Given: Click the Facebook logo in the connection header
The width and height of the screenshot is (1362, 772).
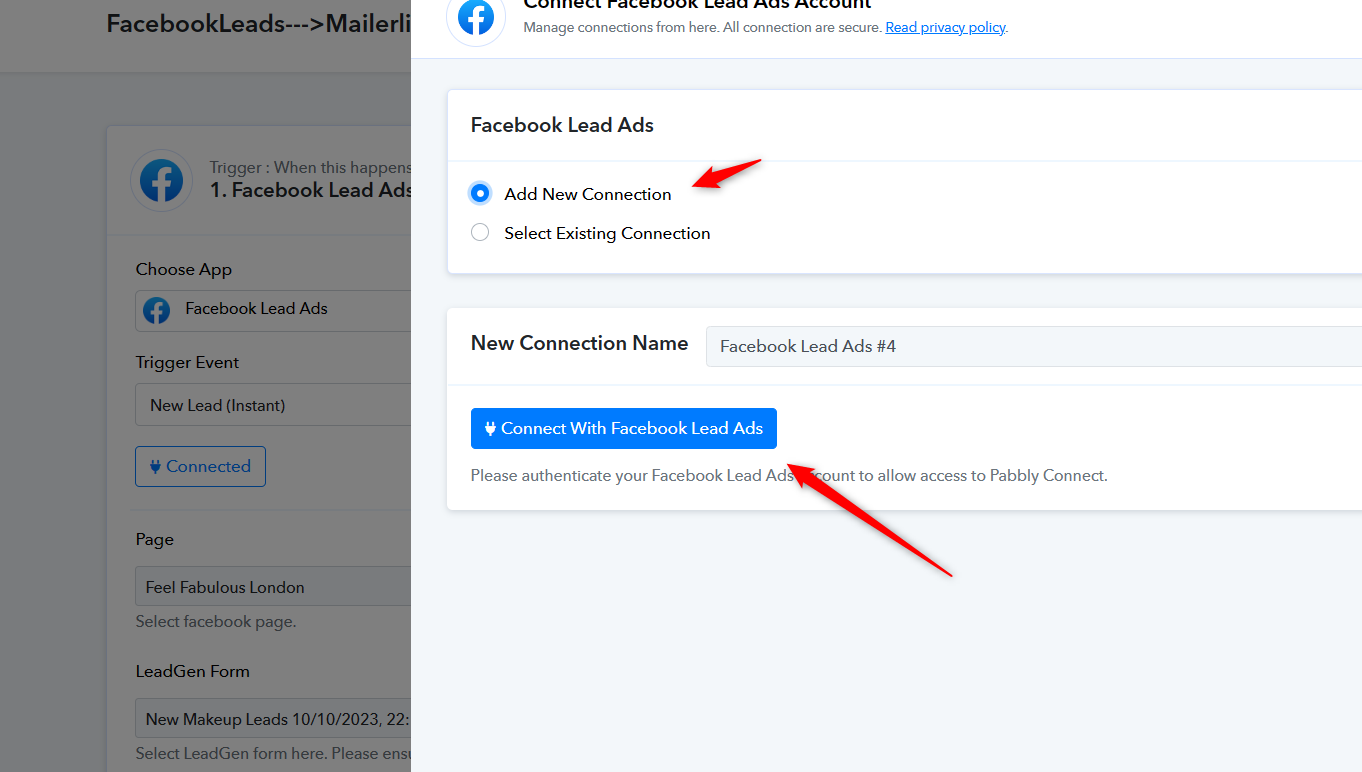Looking at the screenshot, I should pos(476,17).
